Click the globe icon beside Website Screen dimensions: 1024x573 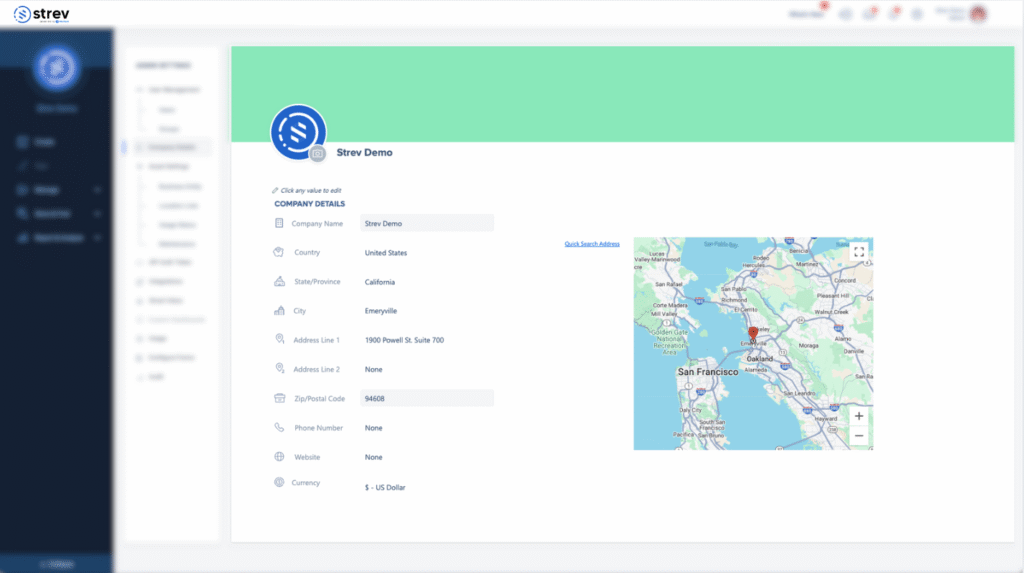tap(279, 457)
